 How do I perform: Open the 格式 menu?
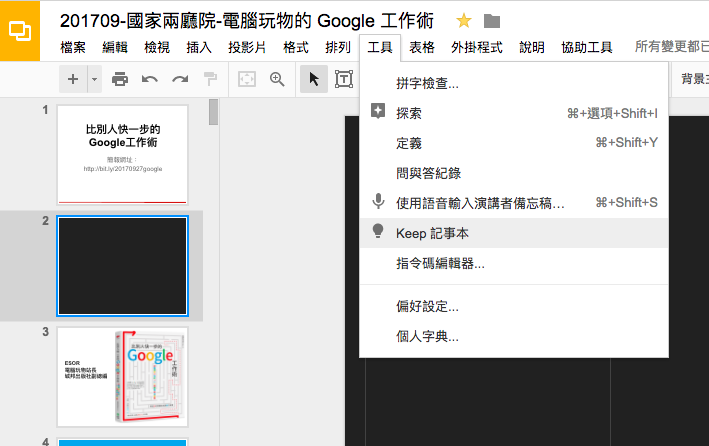296,47
